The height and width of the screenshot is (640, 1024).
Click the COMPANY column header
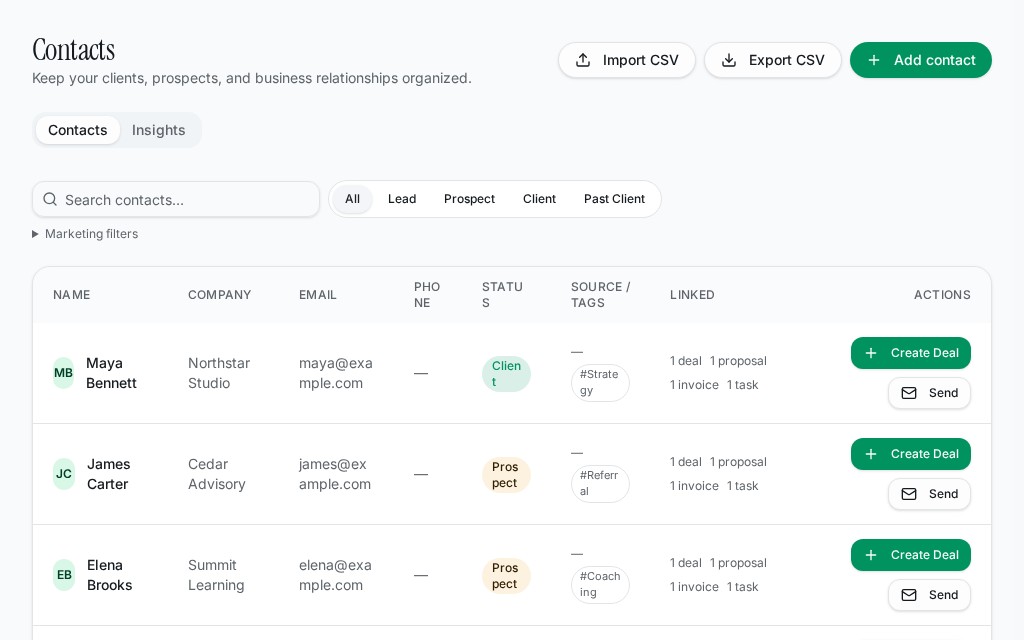pos(219,295)
